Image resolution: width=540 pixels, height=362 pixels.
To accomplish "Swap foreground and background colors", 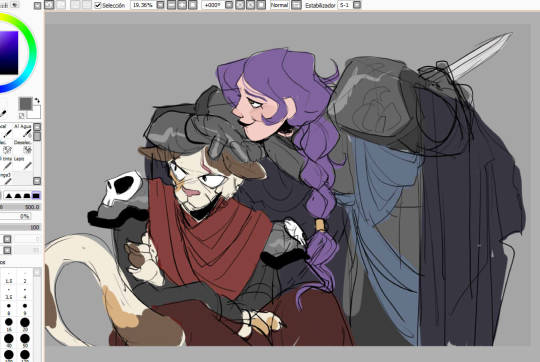I will [x=37, y=101].
